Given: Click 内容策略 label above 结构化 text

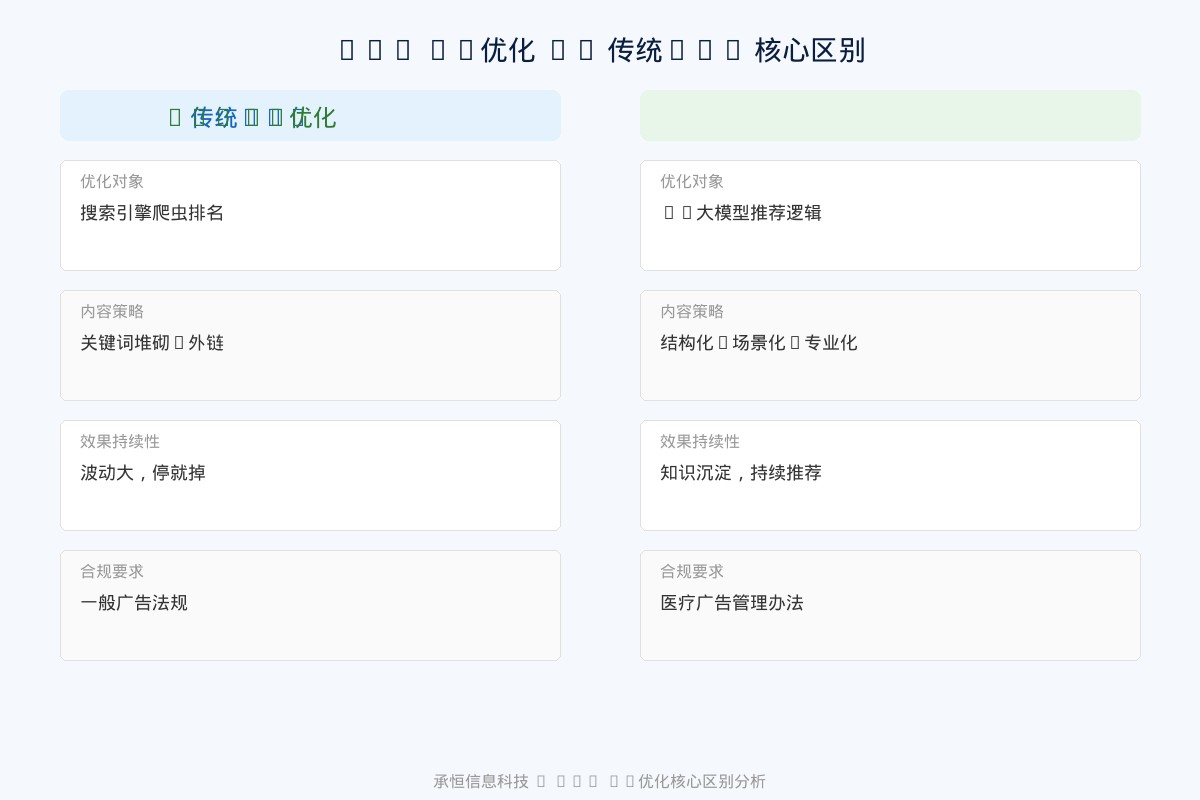Looking at the screenshot, I should 692,311.
